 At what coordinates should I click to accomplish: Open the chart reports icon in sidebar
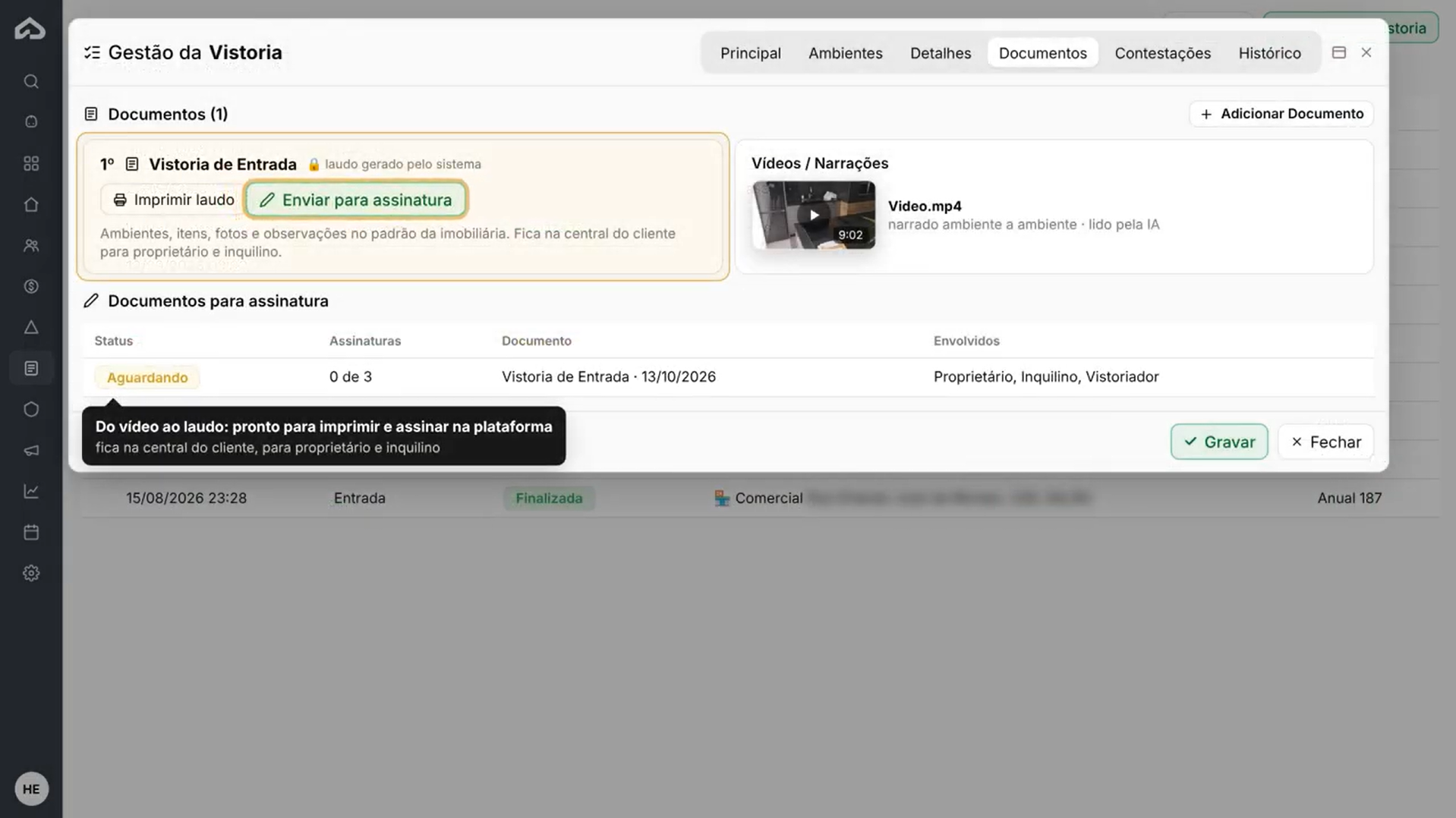point(31,491)
